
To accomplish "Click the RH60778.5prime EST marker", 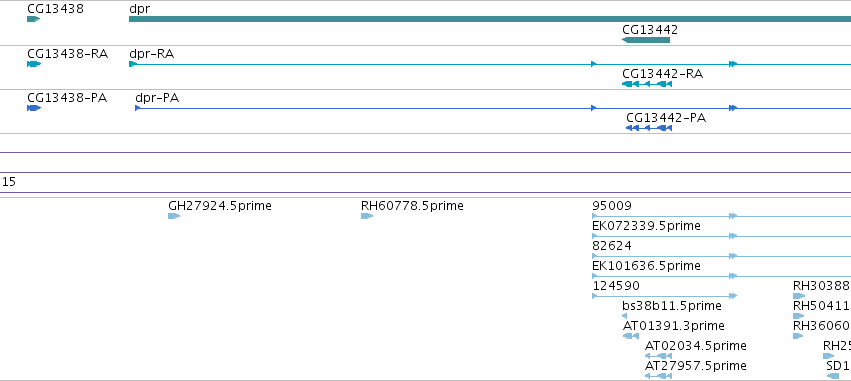I will (x=367, y=216).
